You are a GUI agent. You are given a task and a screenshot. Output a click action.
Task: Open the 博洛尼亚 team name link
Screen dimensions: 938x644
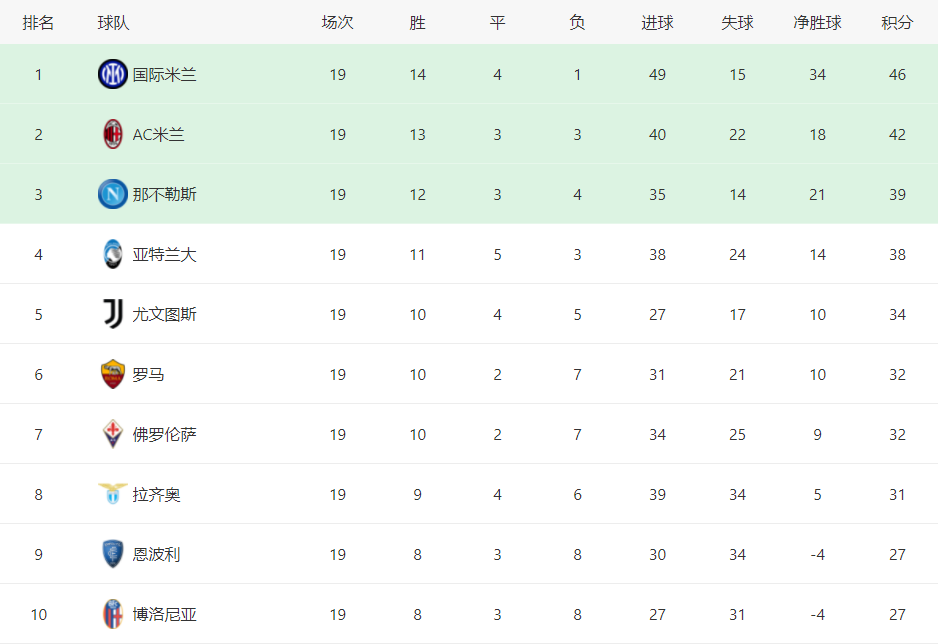click(x=165, y=615)
